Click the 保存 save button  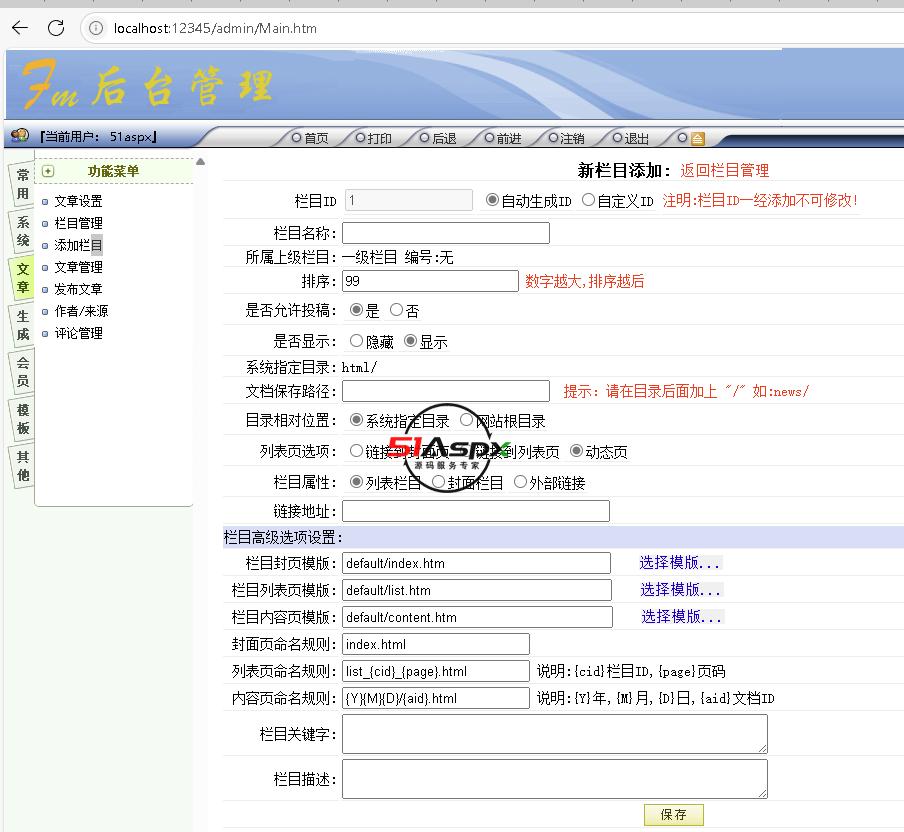pyautogui.click(x=673, y=814)
